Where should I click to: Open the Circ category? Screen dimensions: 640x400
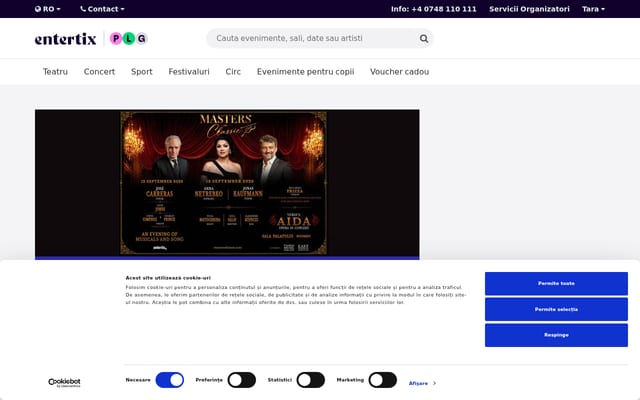click(233, 72)
